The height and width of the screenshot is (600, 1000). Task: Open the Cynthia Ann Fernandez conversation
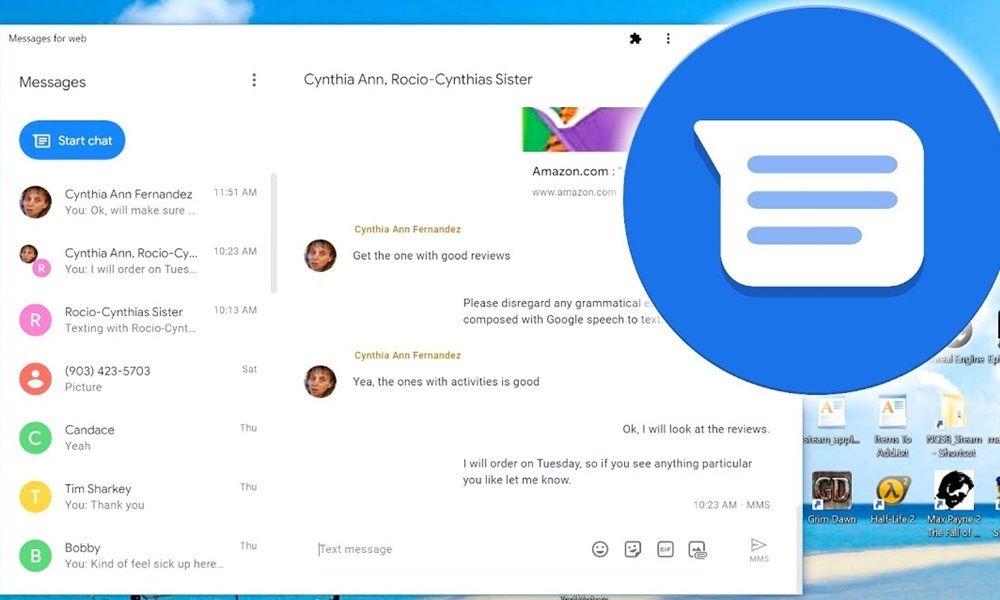[x=138, y=201]
